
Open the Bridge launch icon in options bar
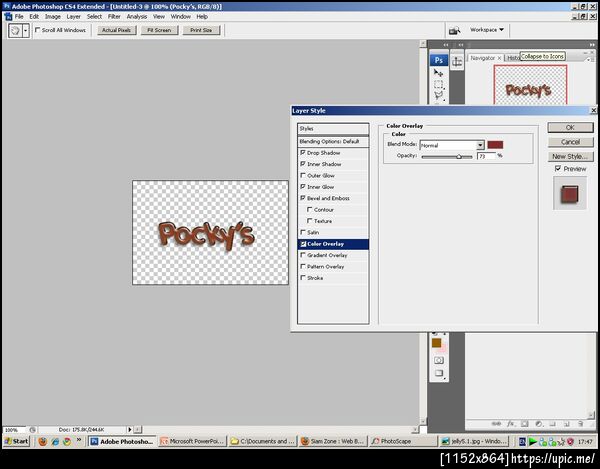(454, 30)
